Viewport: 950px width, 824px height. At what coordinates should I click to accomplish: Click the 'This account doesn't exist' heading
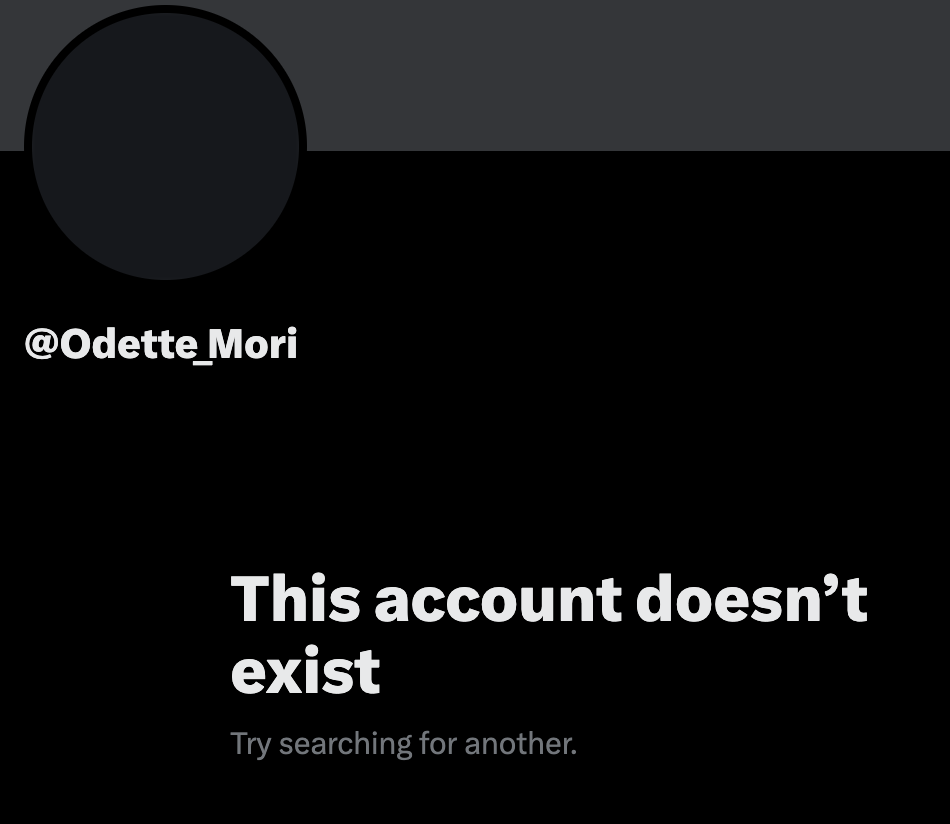click(549, 634)
